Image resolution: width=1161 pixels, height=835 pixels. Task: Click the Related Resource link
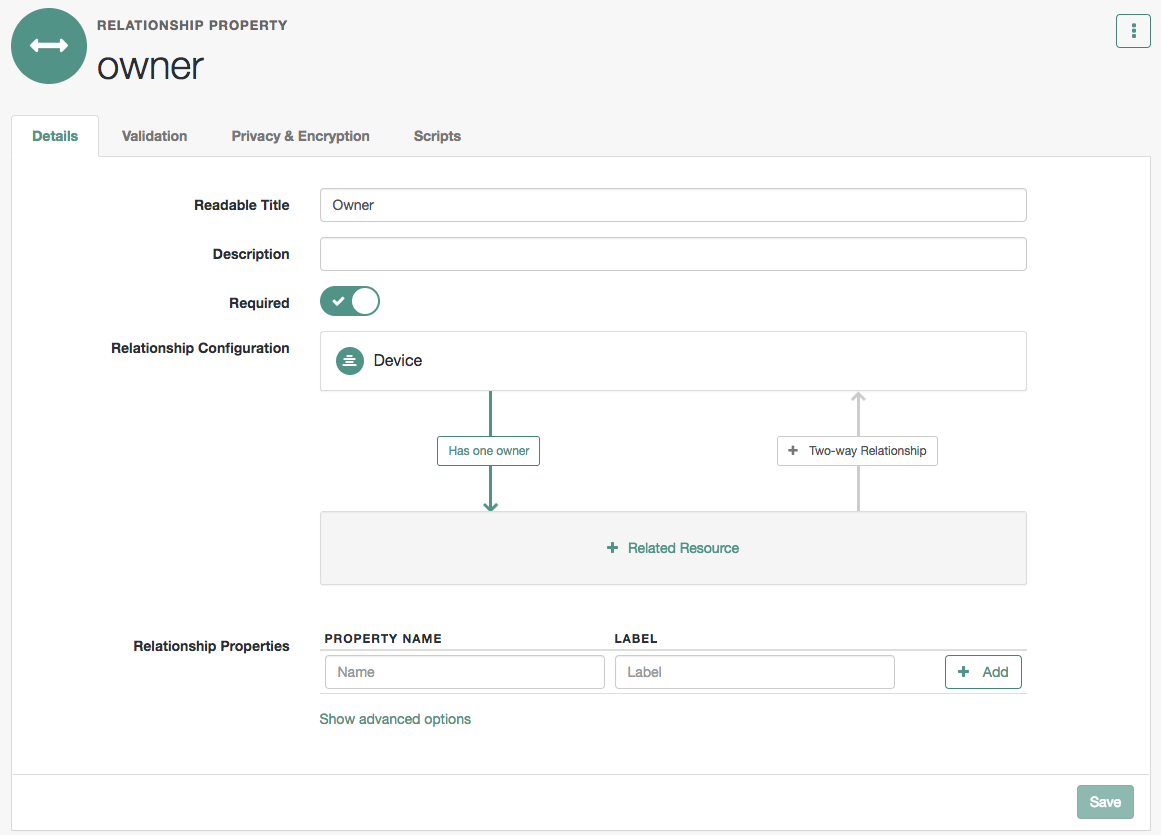point(683,548)
